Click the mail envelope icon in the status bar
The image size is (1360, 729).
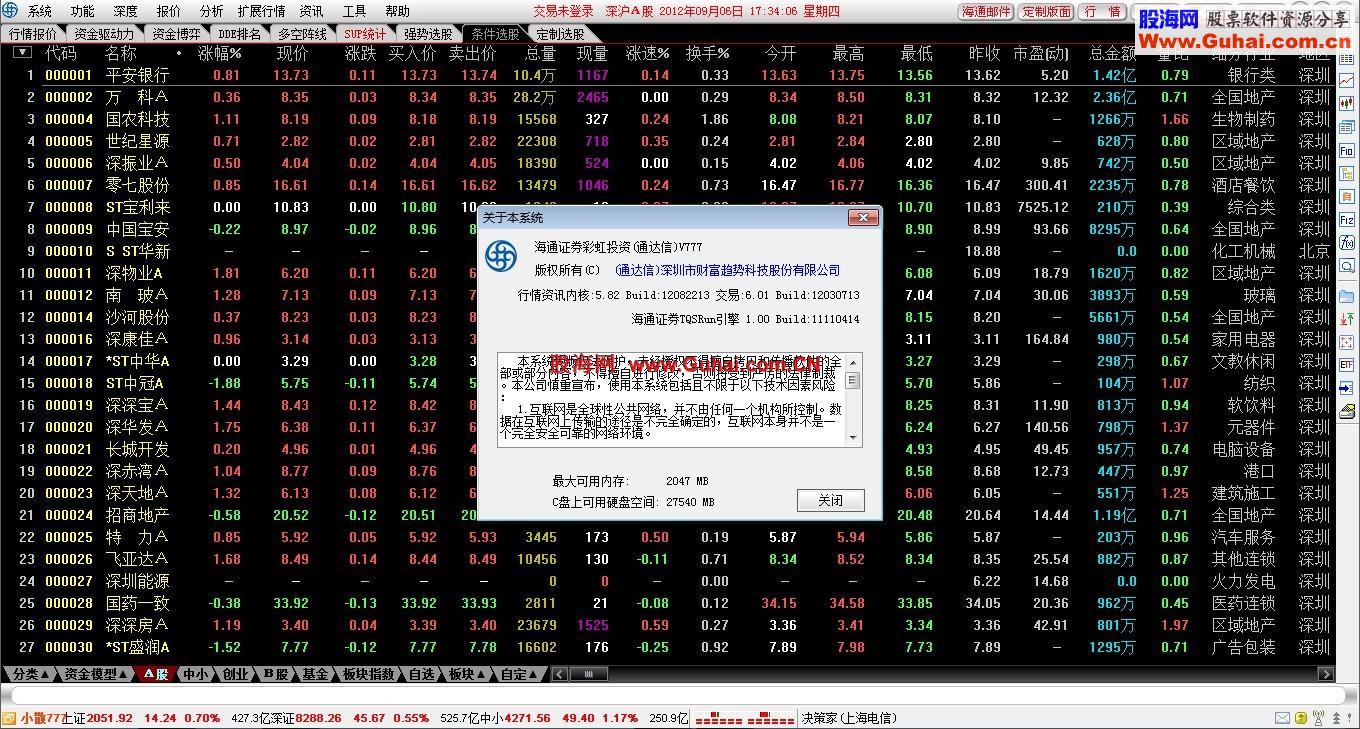[x=1281, y=718]
